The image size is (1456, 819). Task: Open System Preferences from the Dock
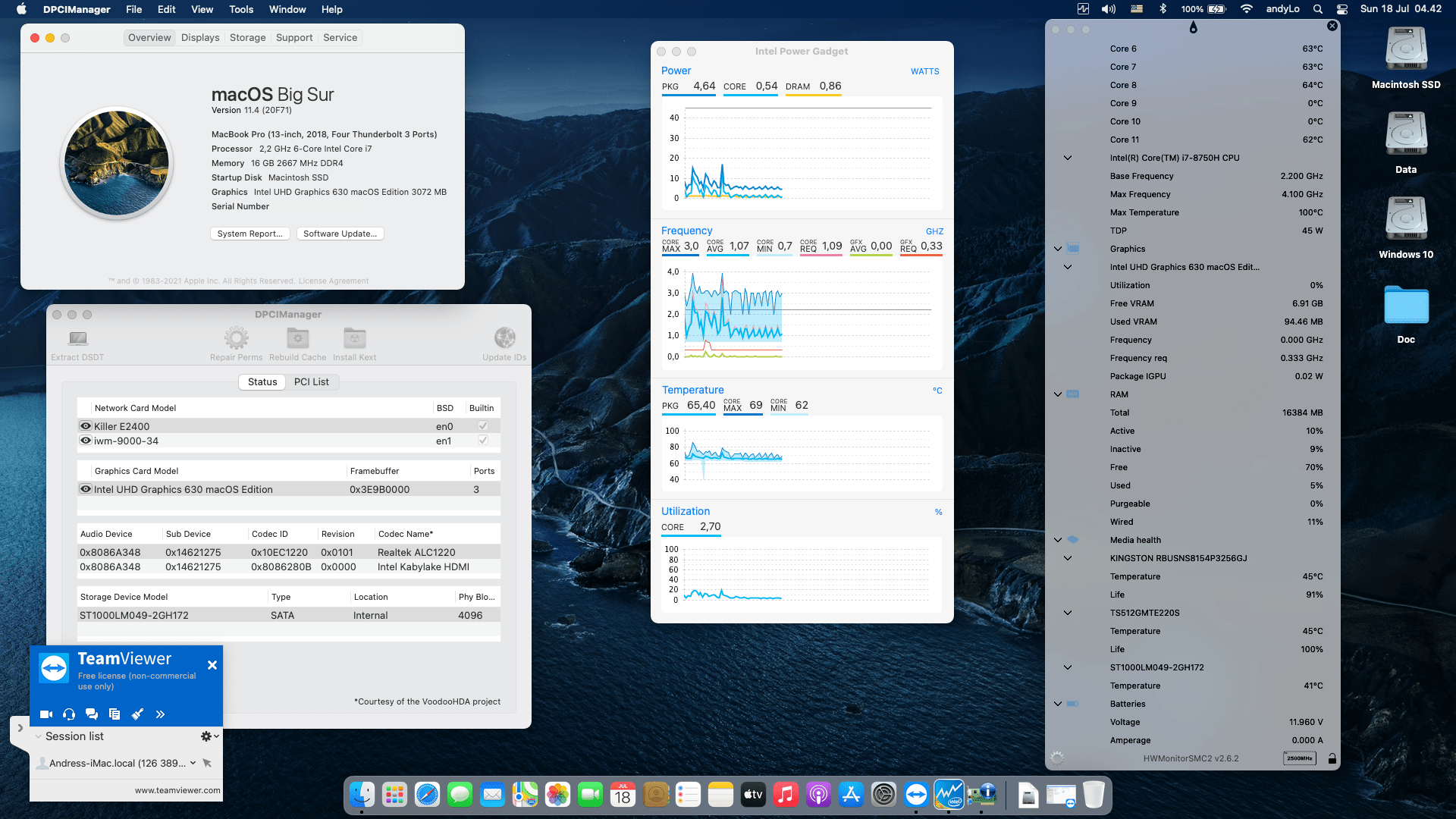point(883,795)
